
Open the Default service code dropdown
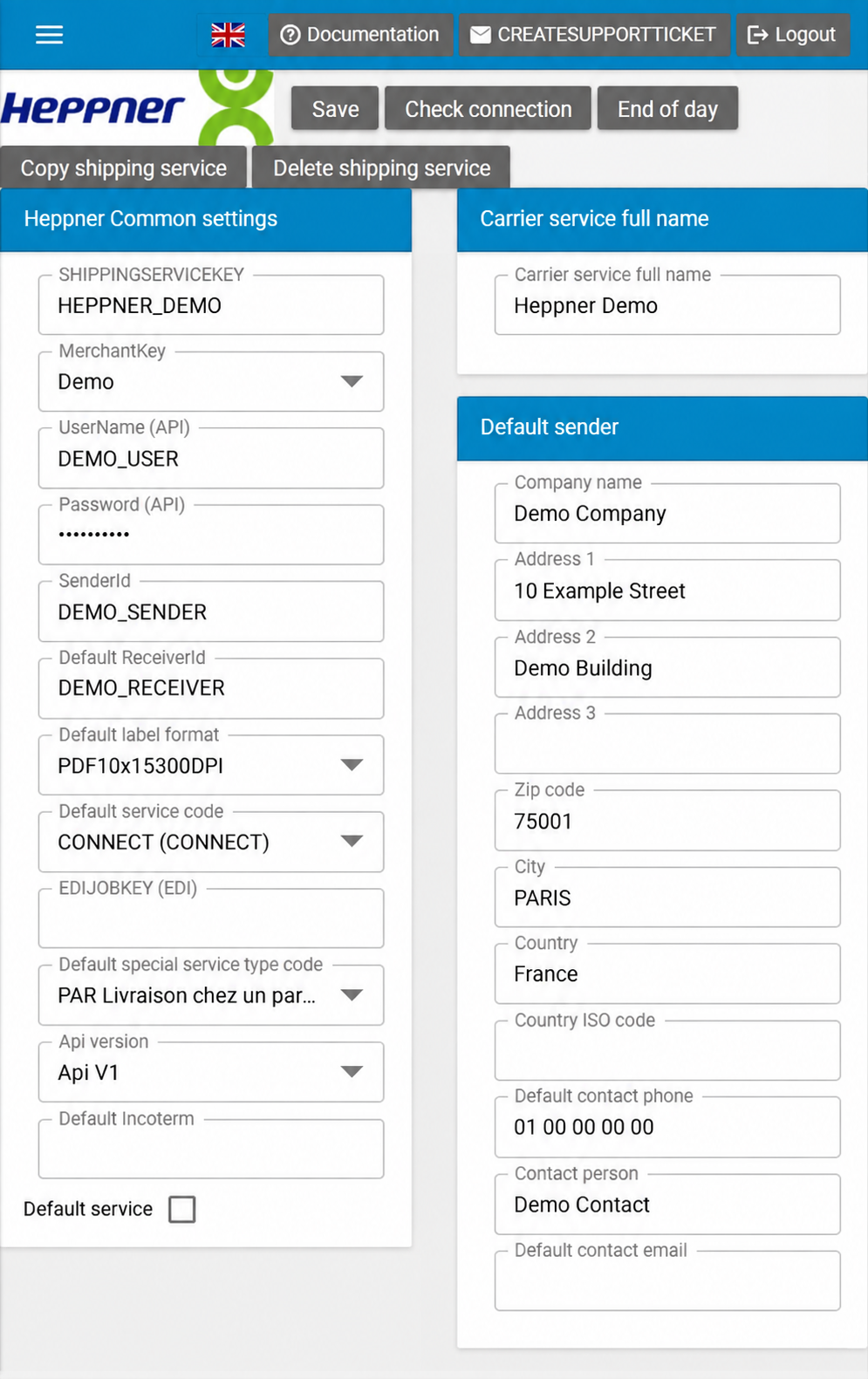point(211,843)
